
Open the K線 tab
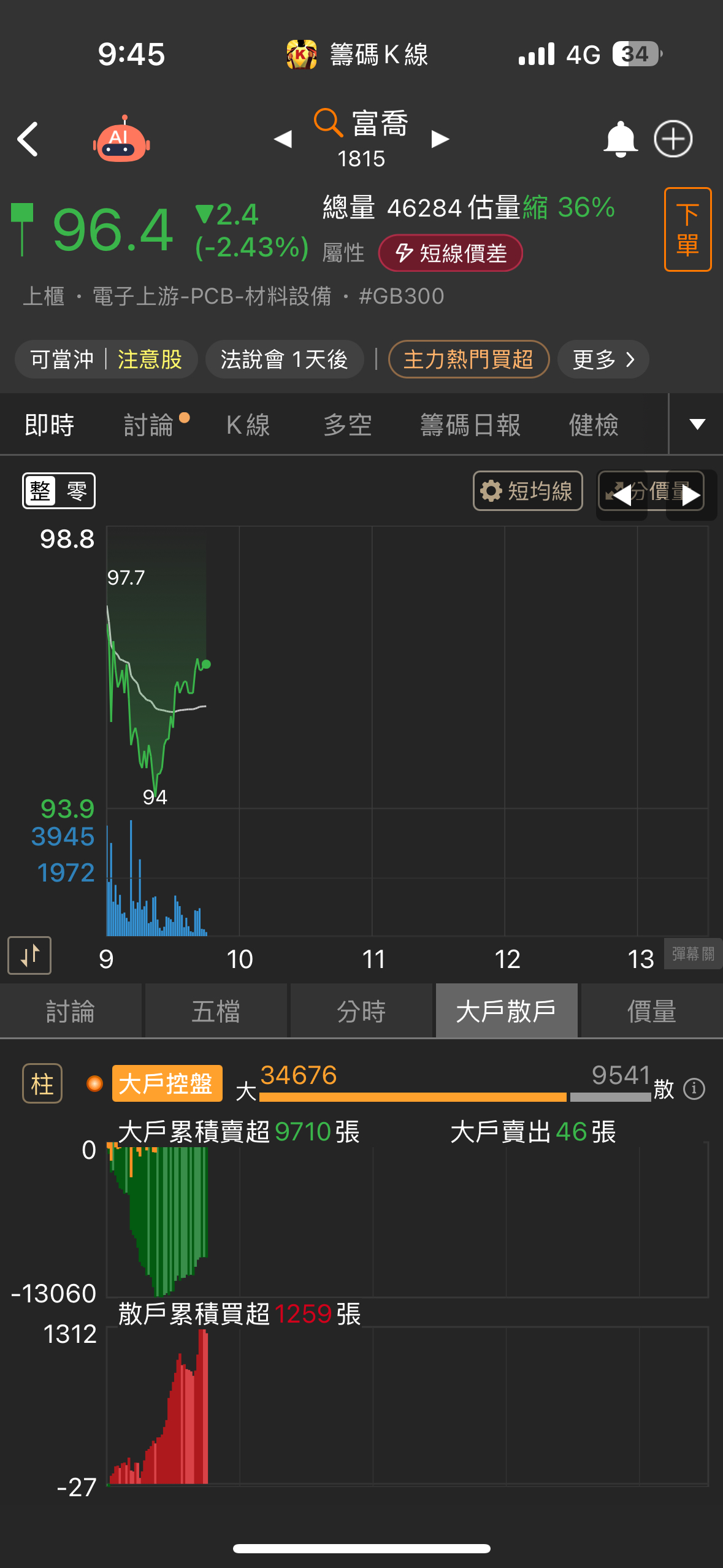point(248,425)
